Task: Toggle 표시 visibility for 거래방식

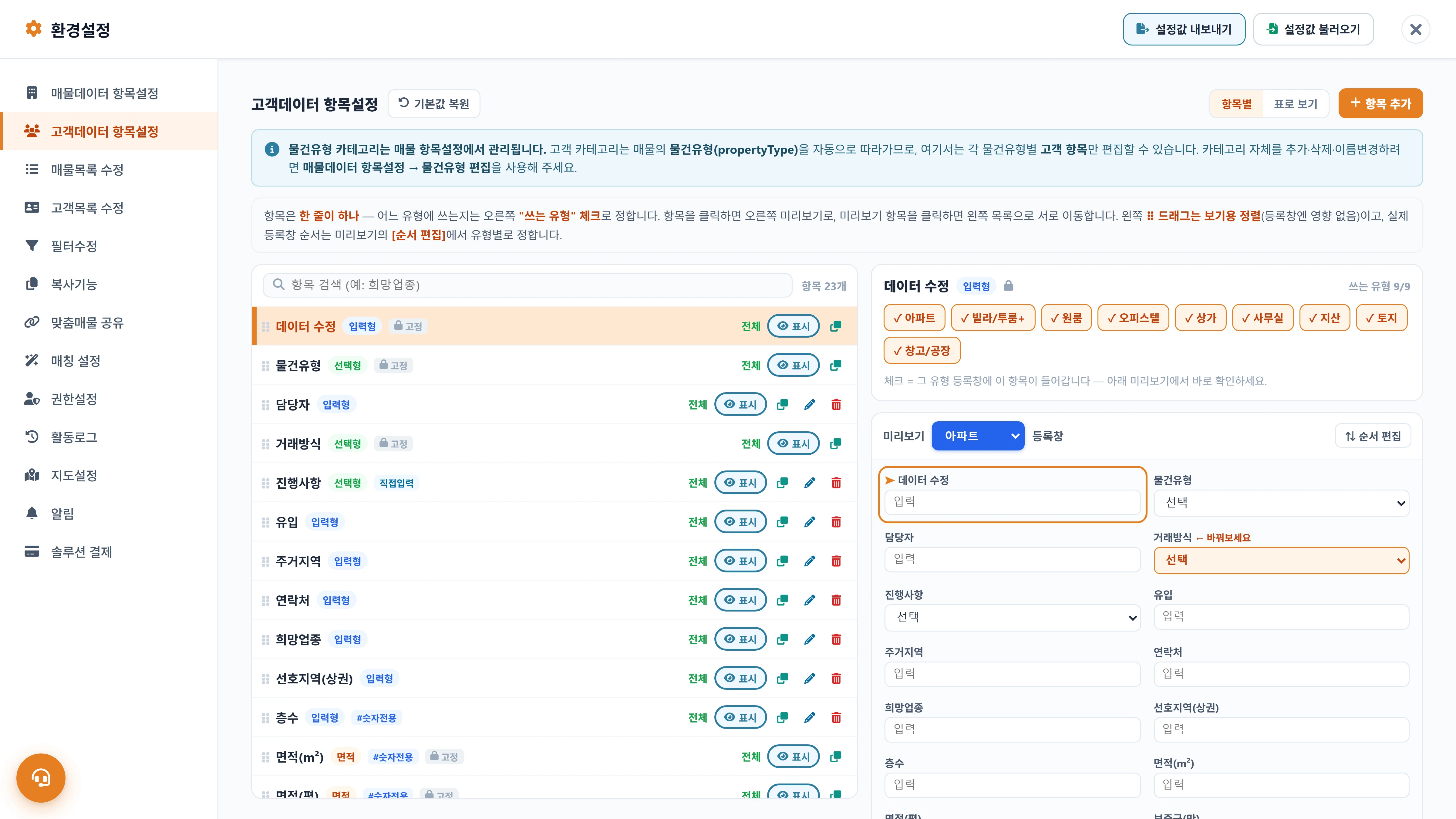Action: [794, 444]
